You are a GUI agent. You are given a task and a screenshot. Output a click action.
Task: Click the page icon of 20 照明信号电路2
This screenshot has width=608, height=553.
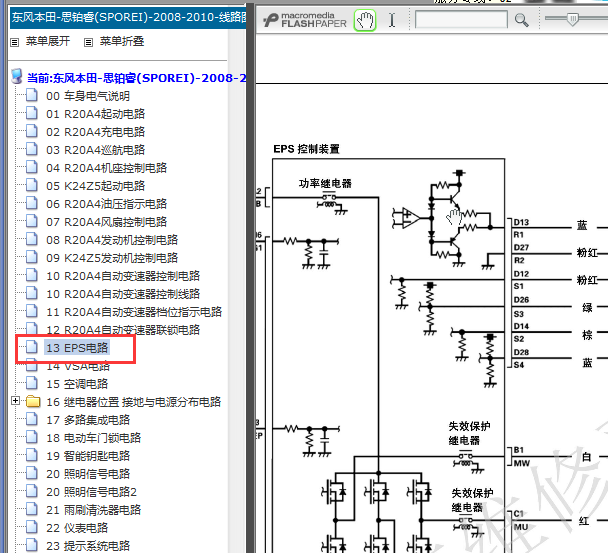(x=32, y=491)
